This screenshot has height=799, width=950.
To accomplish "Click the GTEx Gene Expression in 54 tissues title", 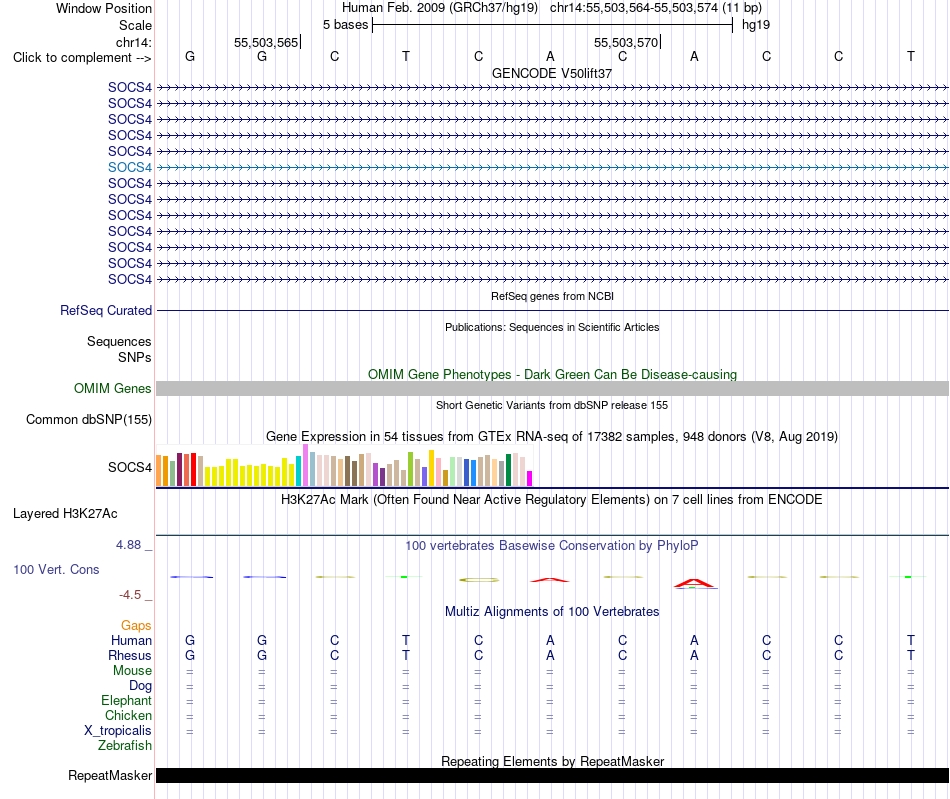I will click(x=552, y=437).
